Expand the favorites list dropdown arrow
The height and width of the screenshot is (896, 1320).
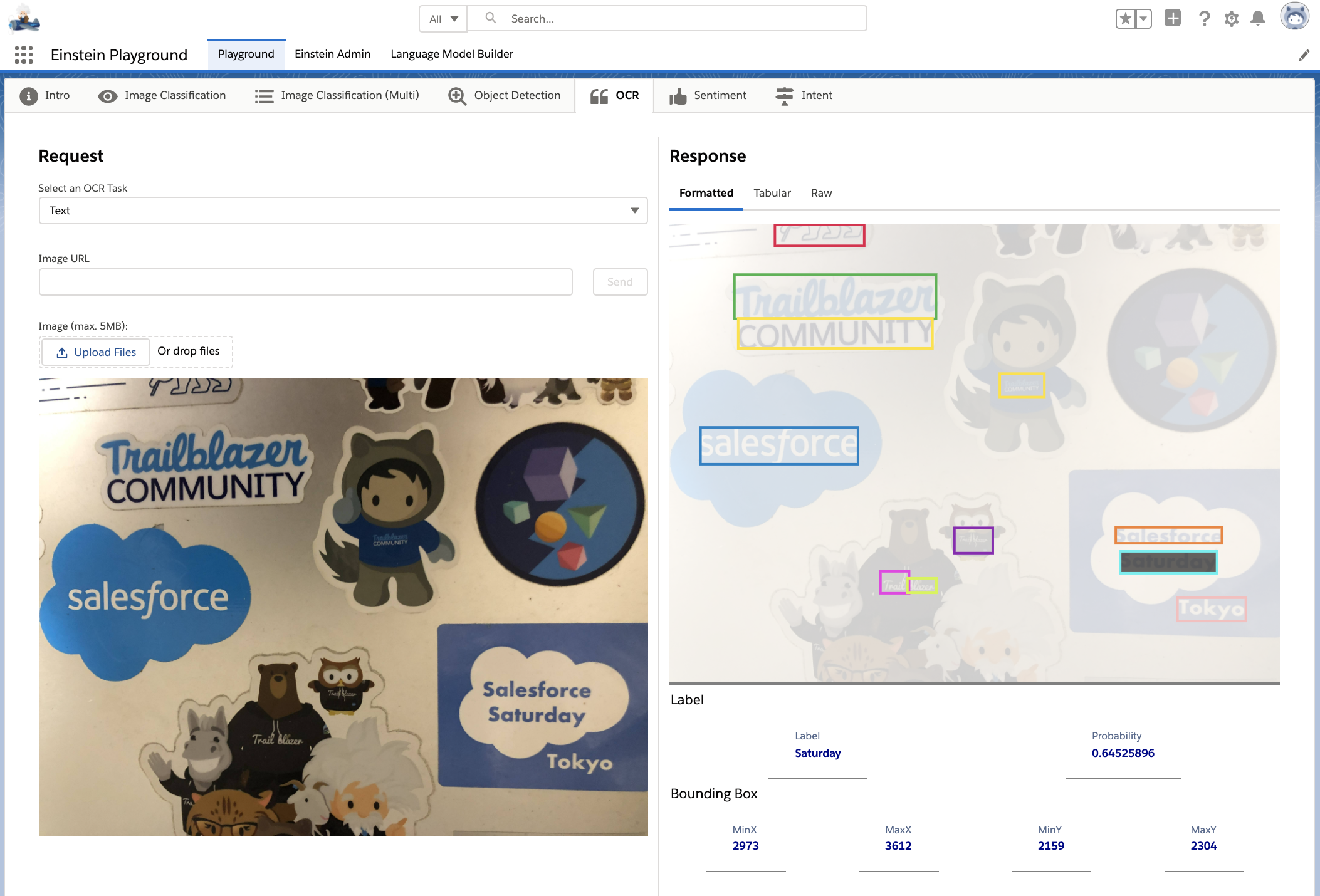pos(1143,19)
